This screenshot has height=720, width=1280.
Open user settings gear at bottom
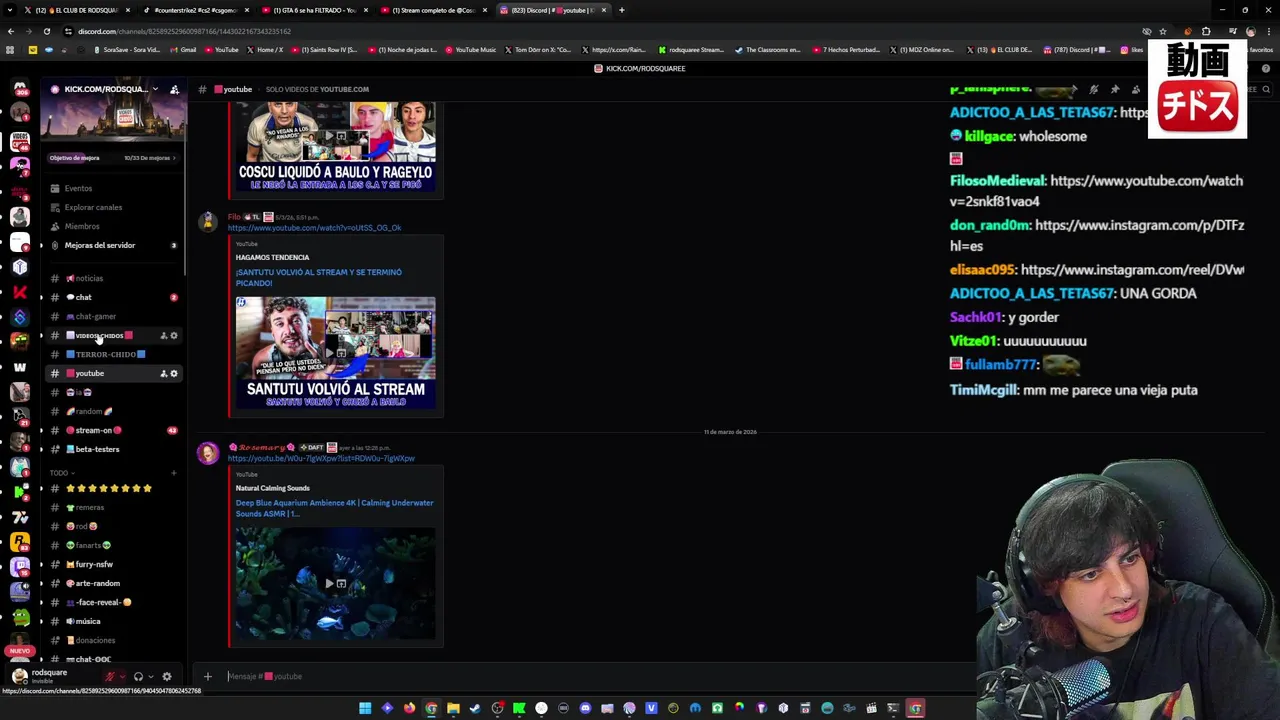pos(167,676)
